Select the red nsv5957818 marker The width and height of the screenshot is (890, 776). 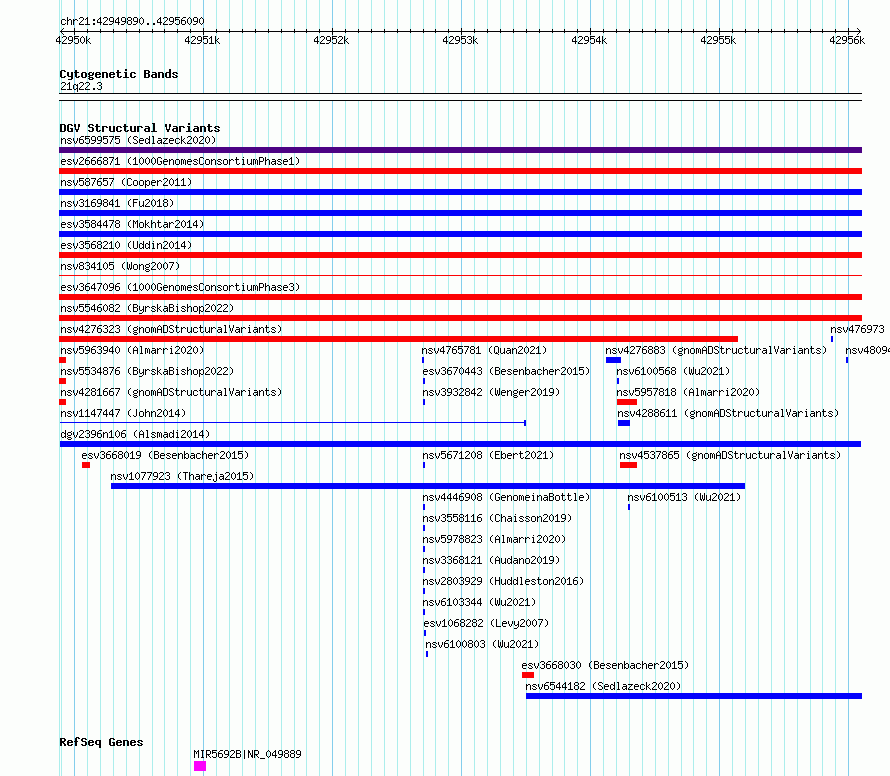(627, 402)
